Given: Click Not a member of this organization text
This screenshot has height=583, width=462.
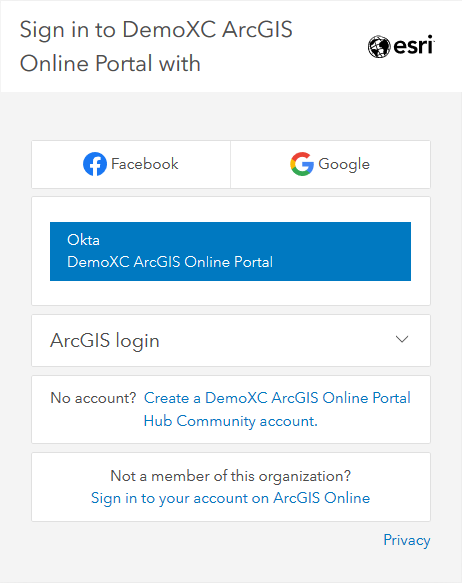Looking at the screenshot, I should 230,476.
